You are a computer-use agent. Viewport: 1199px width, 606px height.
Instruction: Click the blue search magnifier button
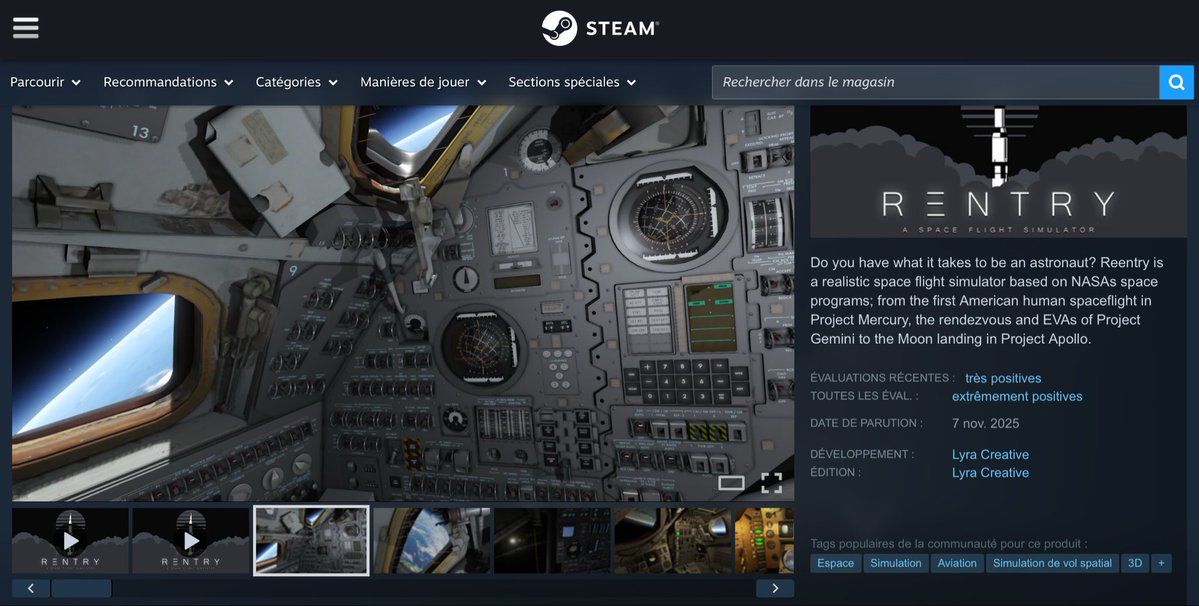coord(1176,82)
